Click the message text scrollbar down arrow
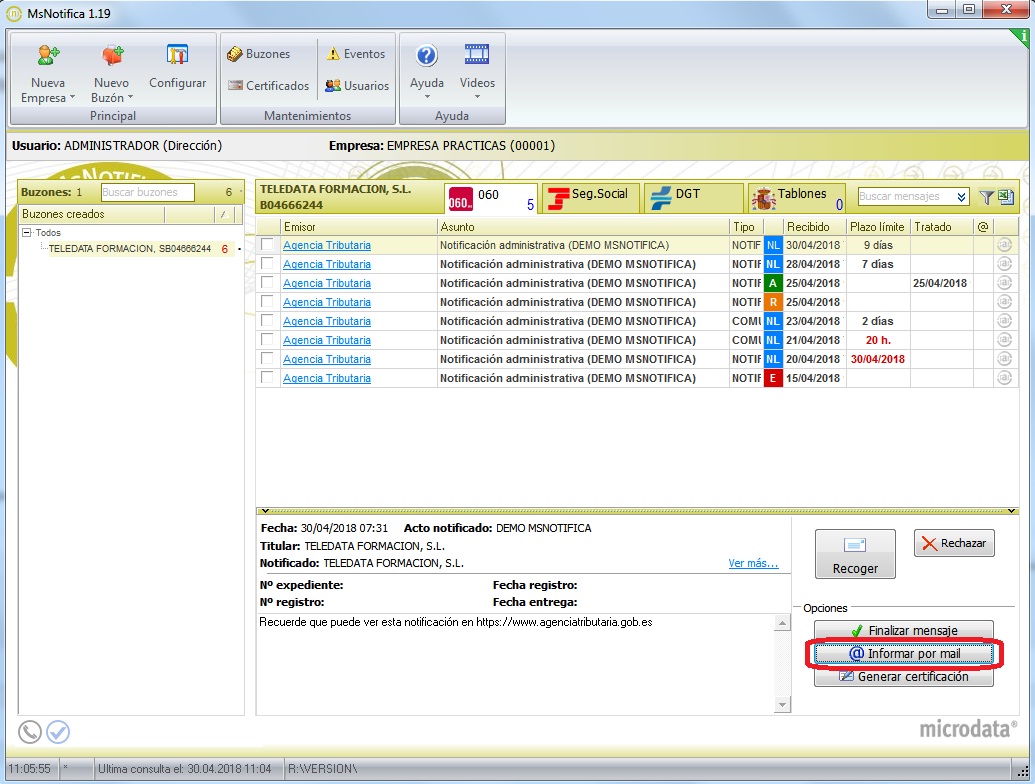The width and height of the screenshot is (1035, 784). click(782, 705)
